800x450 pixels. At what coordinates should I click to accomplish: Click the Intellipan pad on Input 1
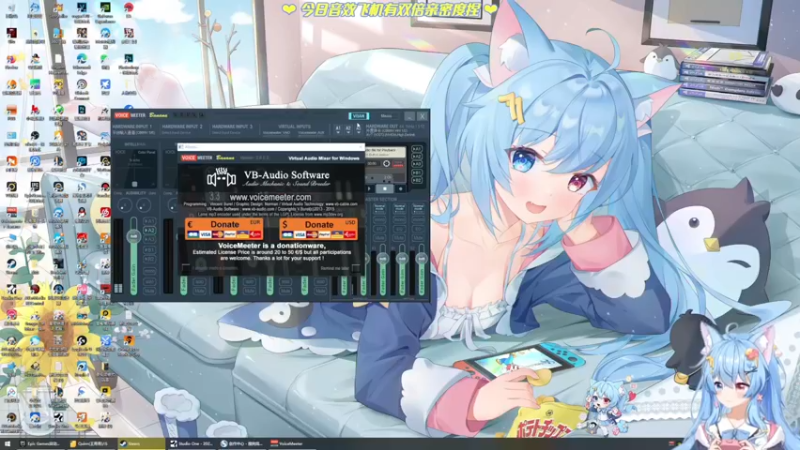point(136,169)
